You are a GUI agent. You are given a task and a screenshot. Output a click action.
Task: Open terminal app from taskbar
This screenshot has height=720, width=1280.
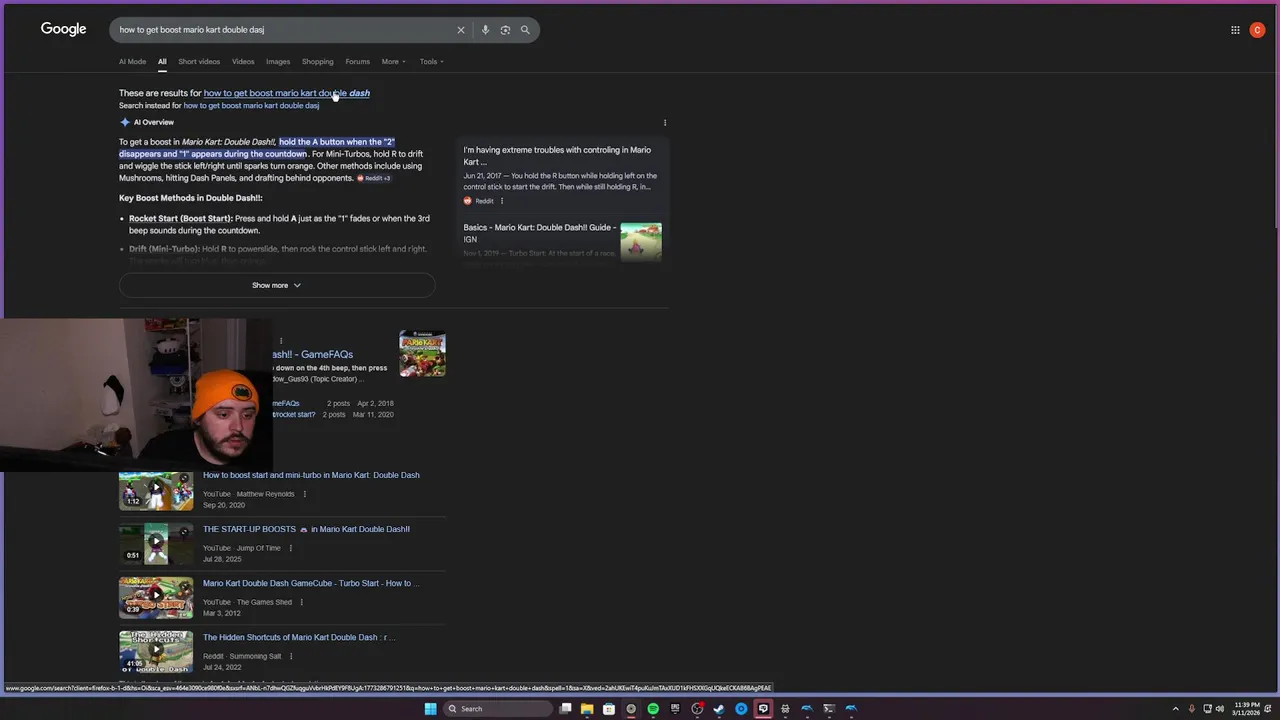point(829,709)
